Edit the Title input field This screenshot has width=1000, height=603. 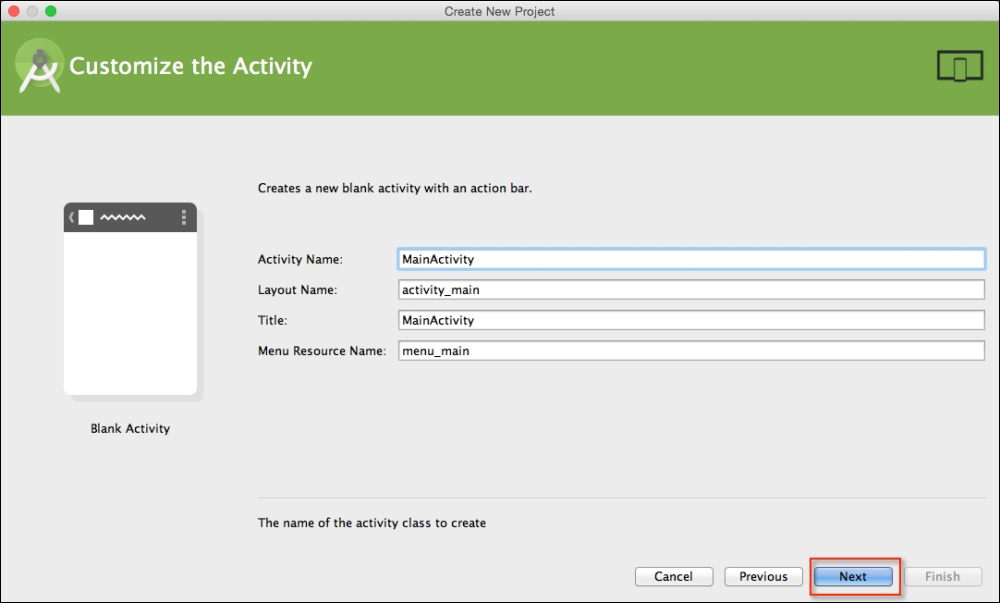691,321
